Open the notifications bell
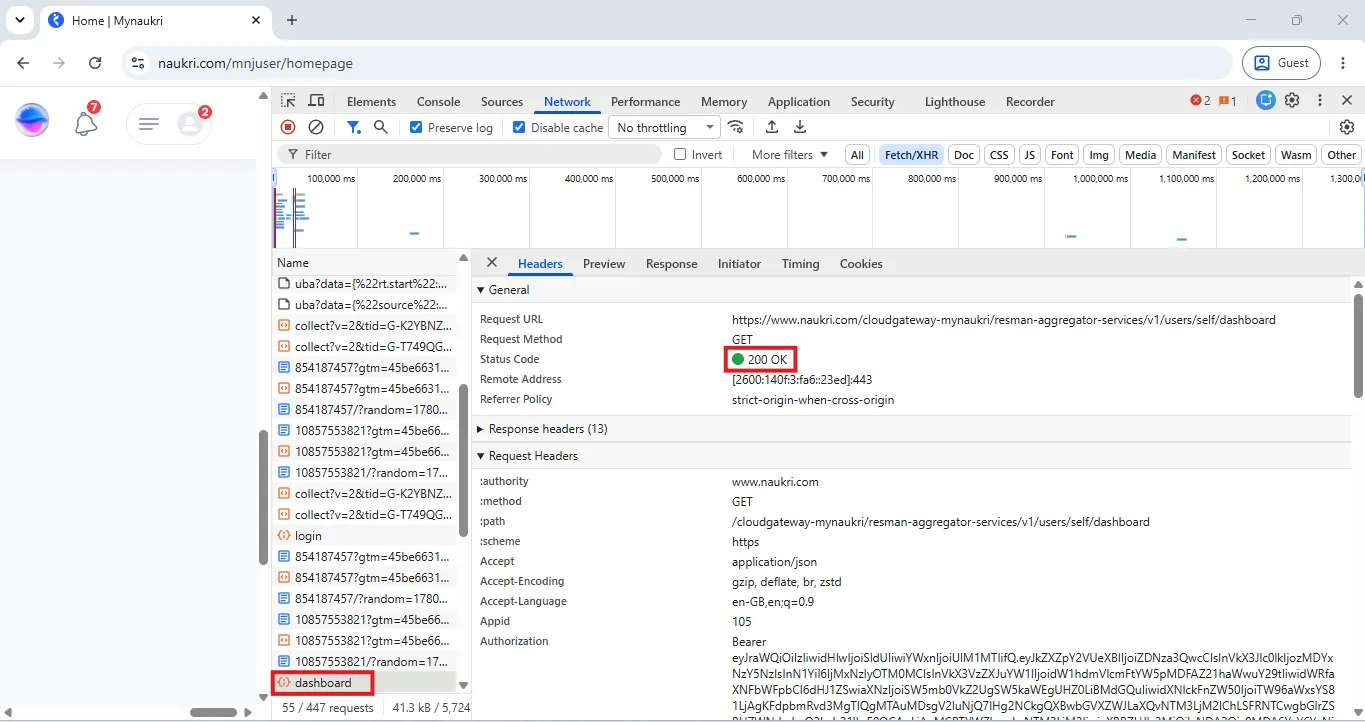The height and width of the screenshot is (722, 1365). pos(86,123)
